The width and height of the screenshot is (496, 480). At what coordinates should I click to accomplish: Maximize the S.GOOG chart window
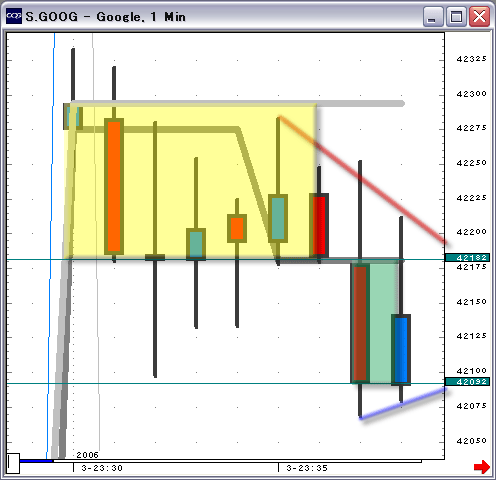click(456, 16)
